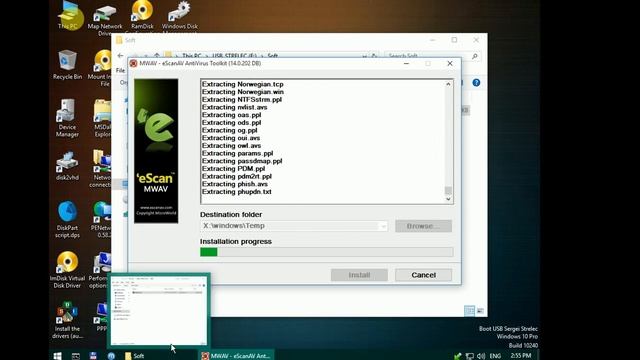Click the Browse... button
This screenshot has width=640, height=360.
tap(423, 226)
